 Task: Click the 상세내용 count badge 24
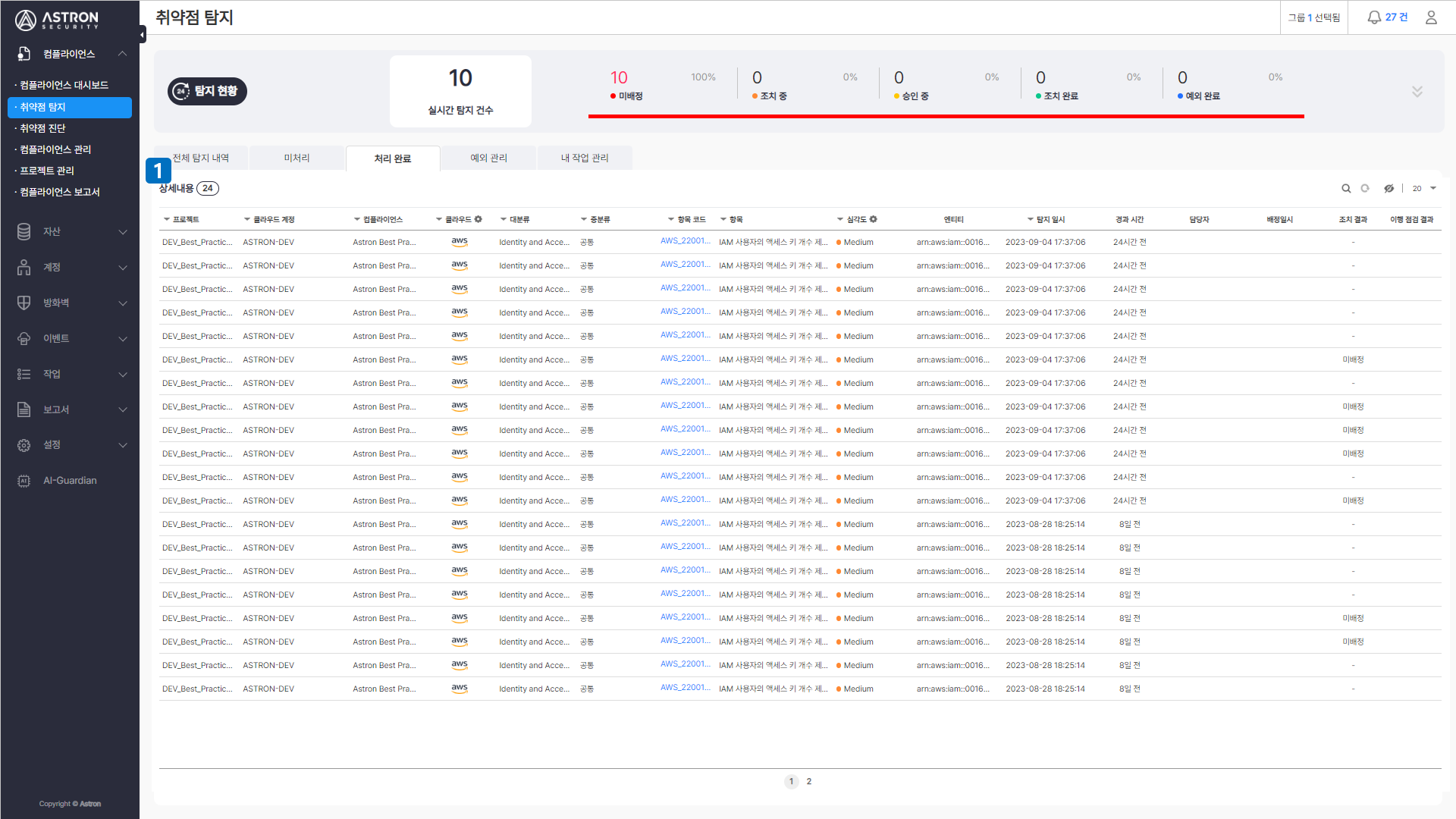coord(208,188)
